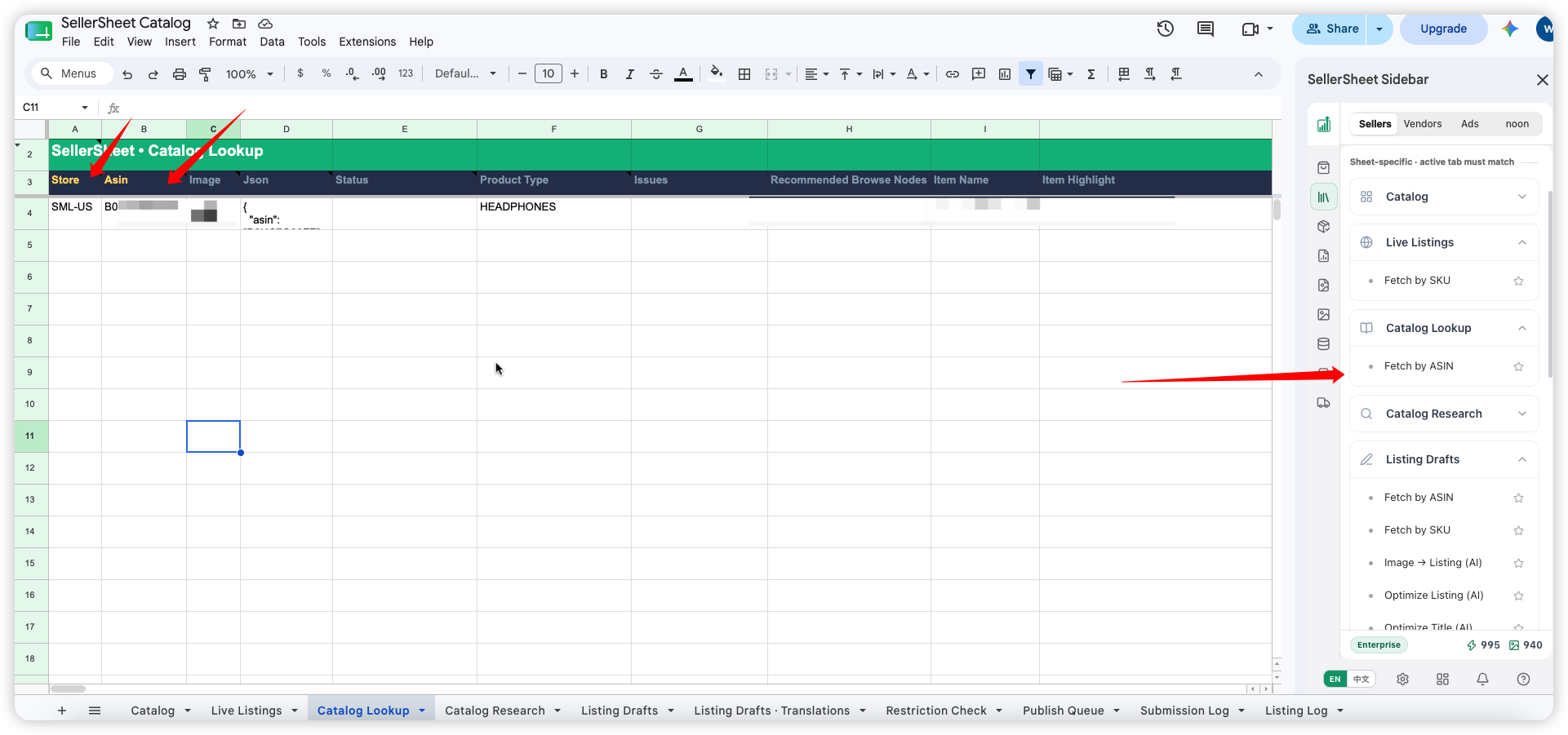The width and height of the screenshot is (1568, 735).
Task: Open the text color picker
Action: click(684, 74)
